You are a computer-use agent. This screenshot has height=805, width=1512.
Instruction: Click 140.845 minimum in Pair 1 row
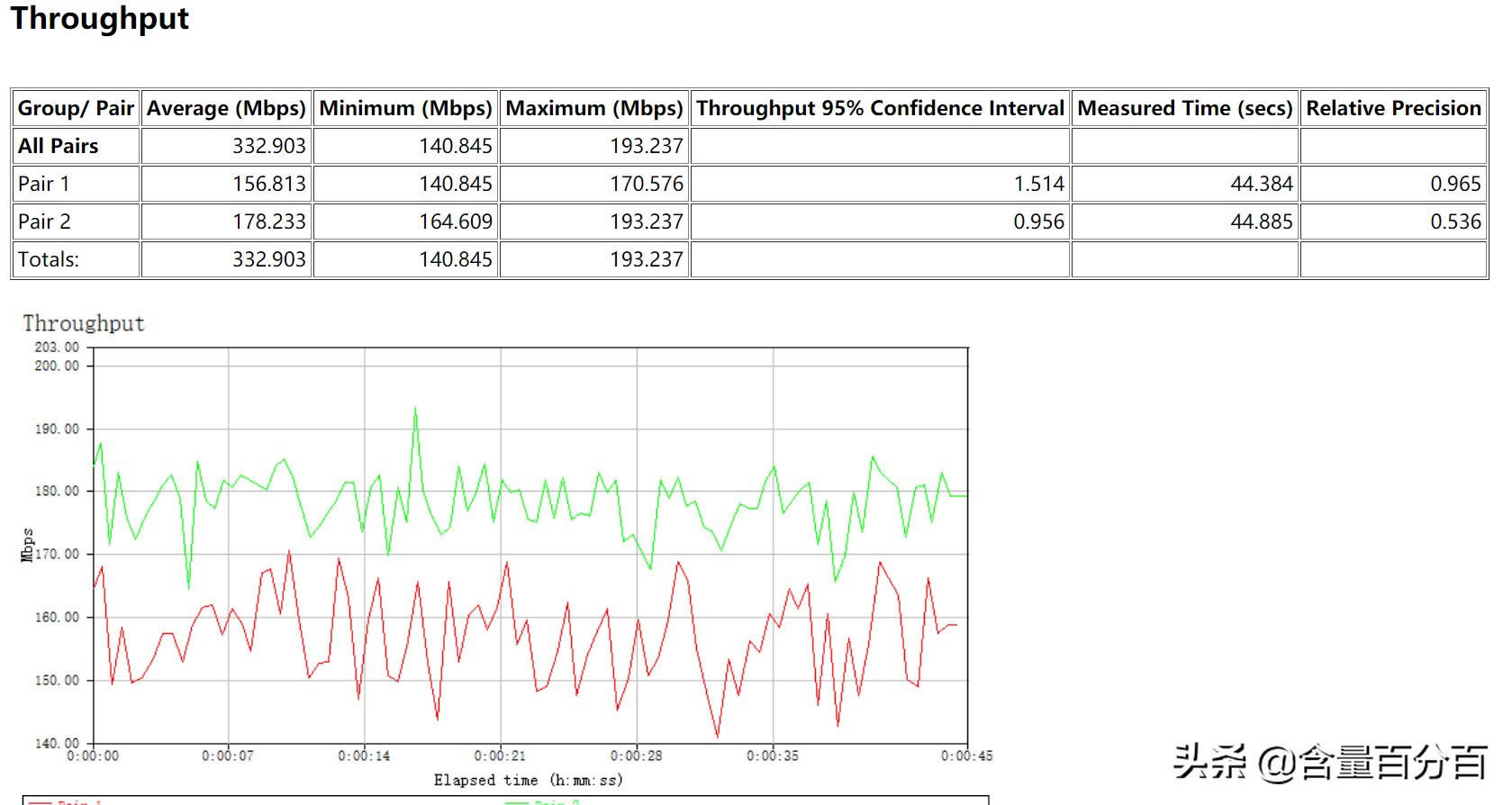pos(456,184)
